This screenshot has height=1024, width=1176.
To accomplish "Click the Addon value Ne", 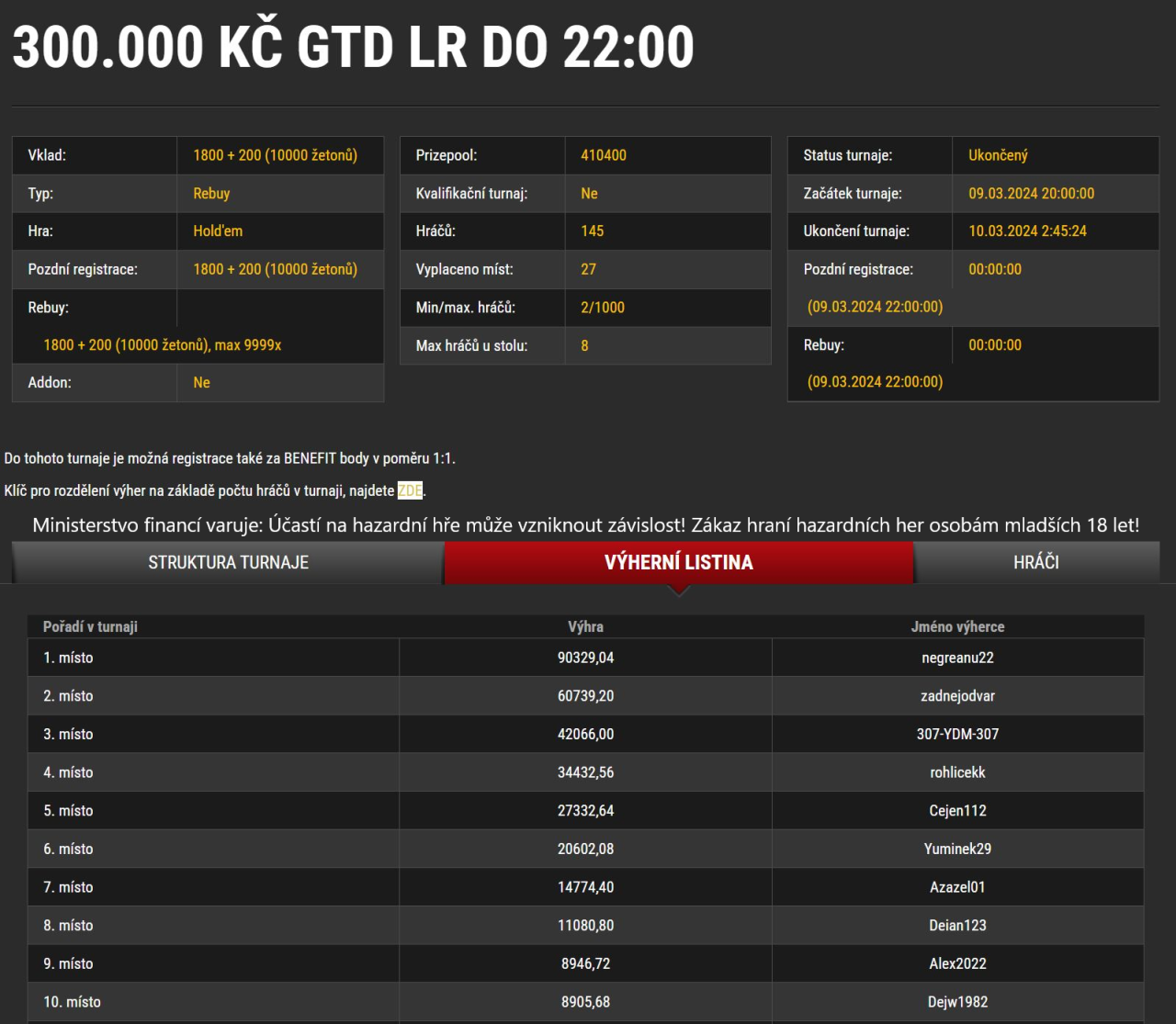I will pos(202,383).
